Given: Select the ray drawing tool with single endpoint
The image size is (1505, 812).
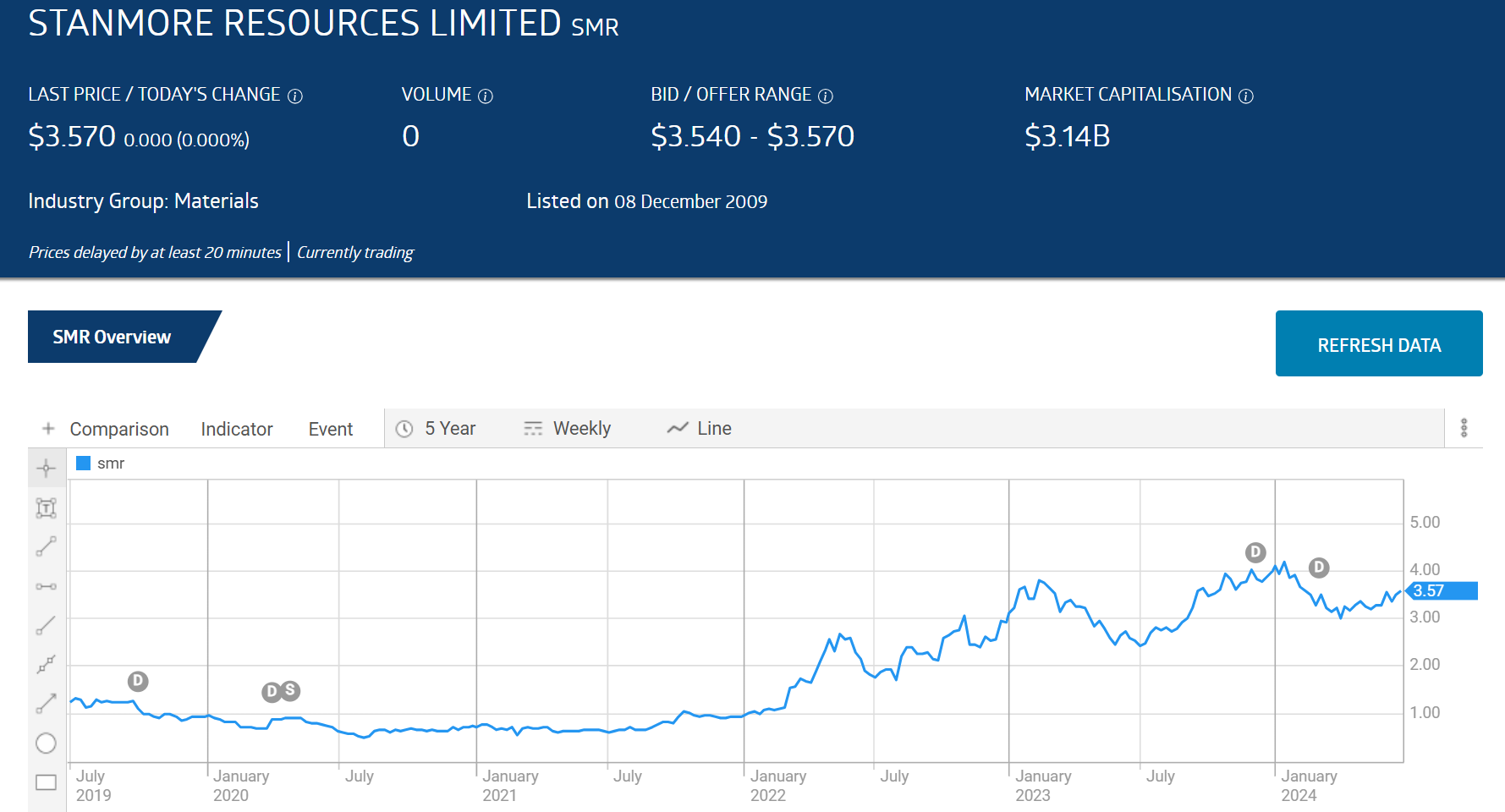Looking at the screenshot, I should 47,625.
